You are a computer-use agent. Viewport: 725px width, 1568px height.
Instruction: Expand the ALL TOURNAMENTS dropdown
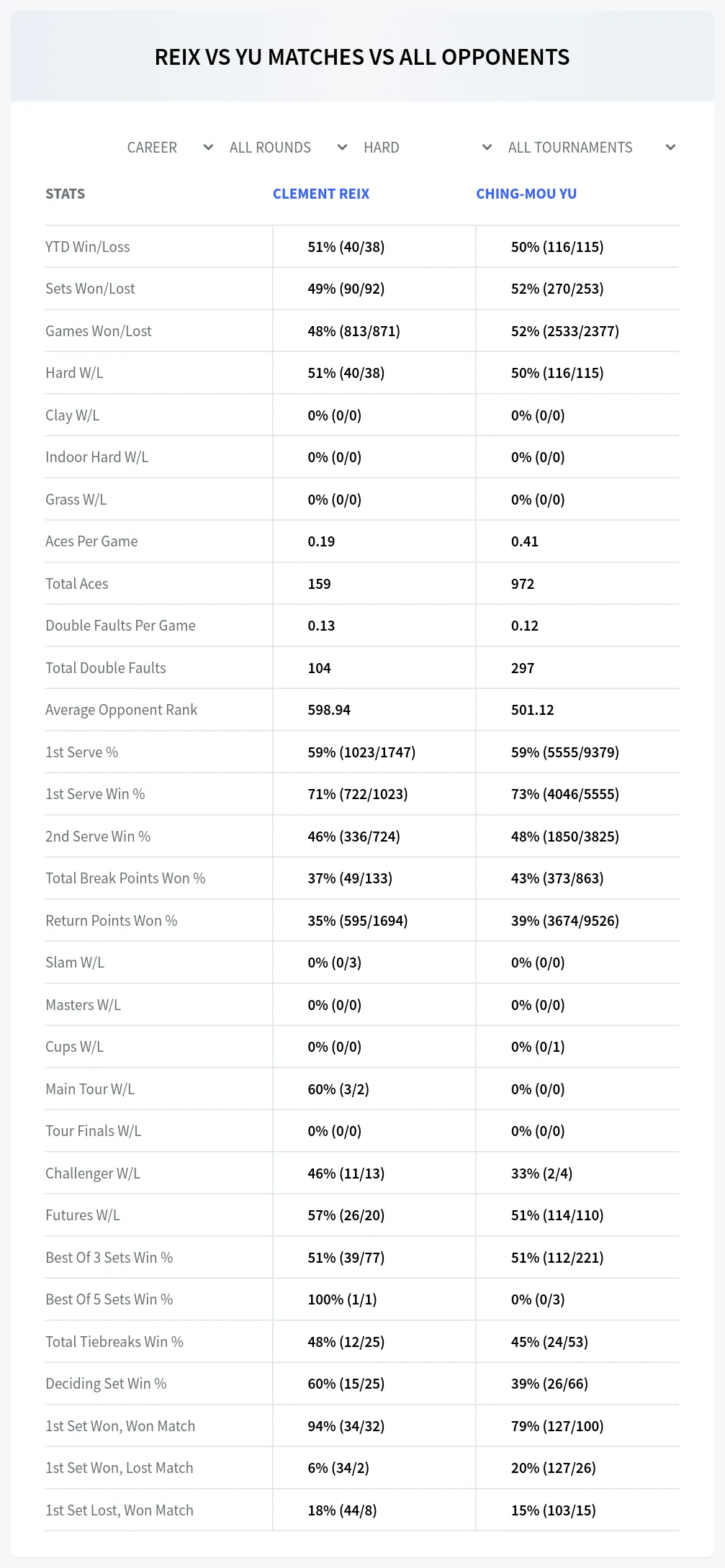point(591,148)
